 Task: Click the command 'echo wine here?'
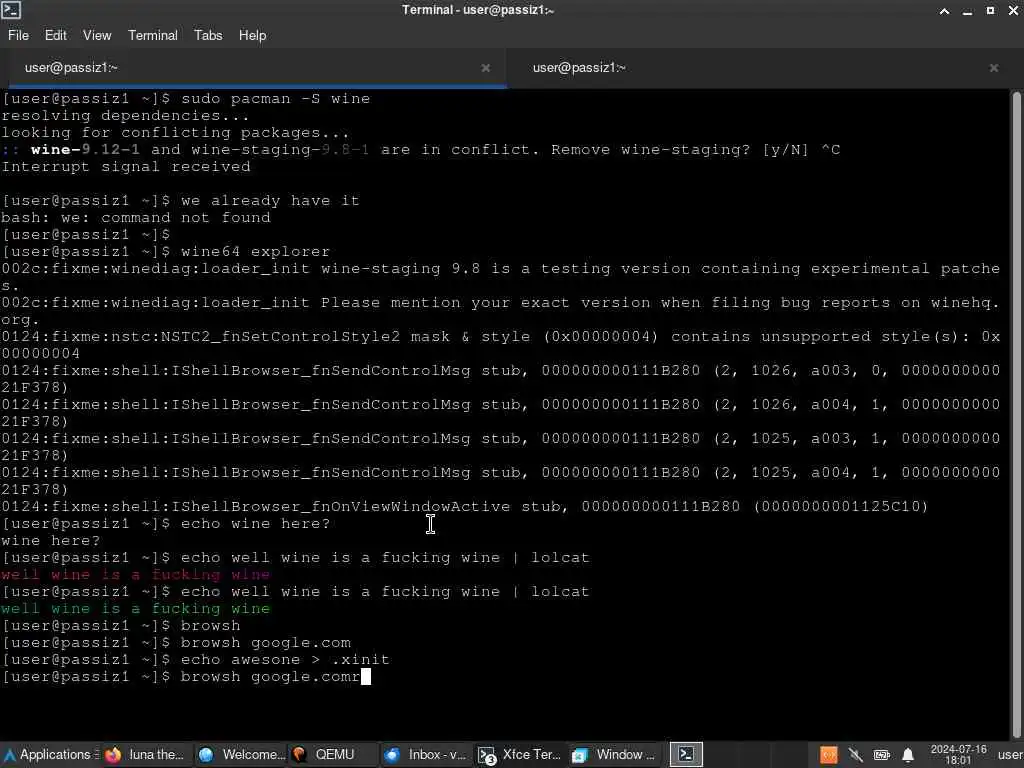255,524
